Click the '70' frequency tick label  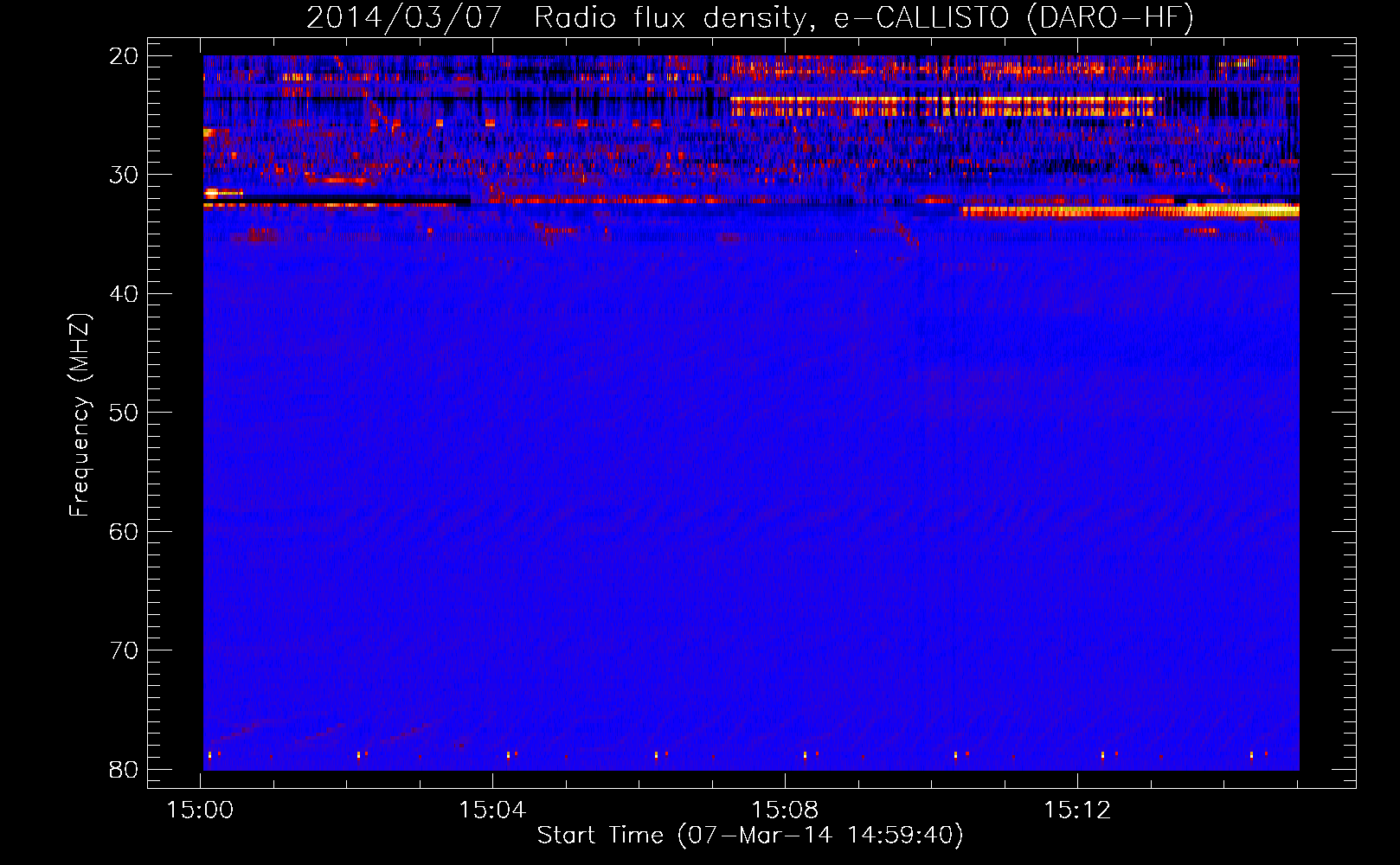click(124, 650)
